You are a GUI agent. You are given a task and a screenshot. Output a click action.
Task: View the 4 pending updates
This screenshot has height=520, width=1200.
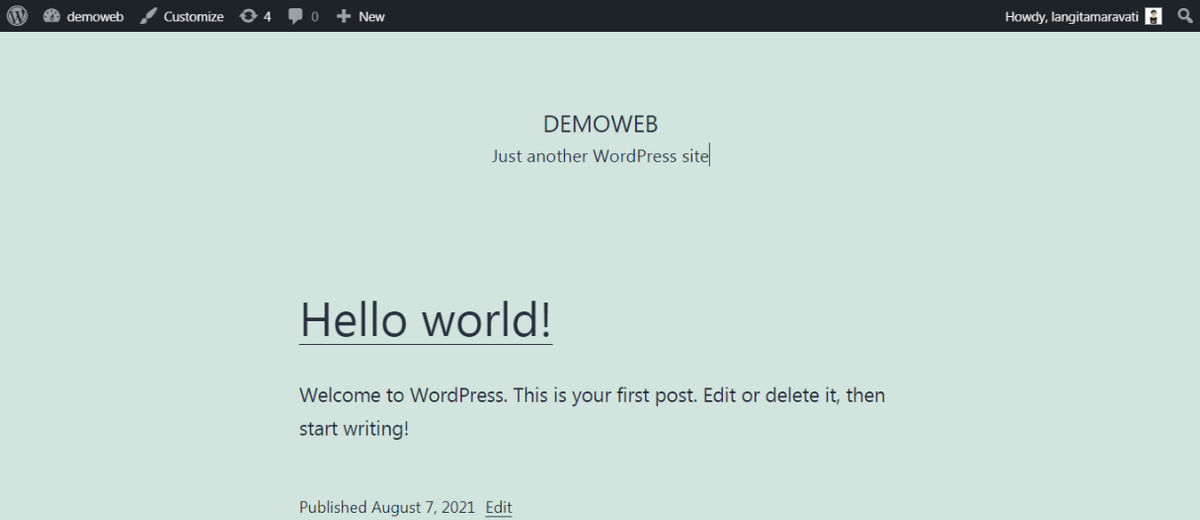click(x=255, y=16)
